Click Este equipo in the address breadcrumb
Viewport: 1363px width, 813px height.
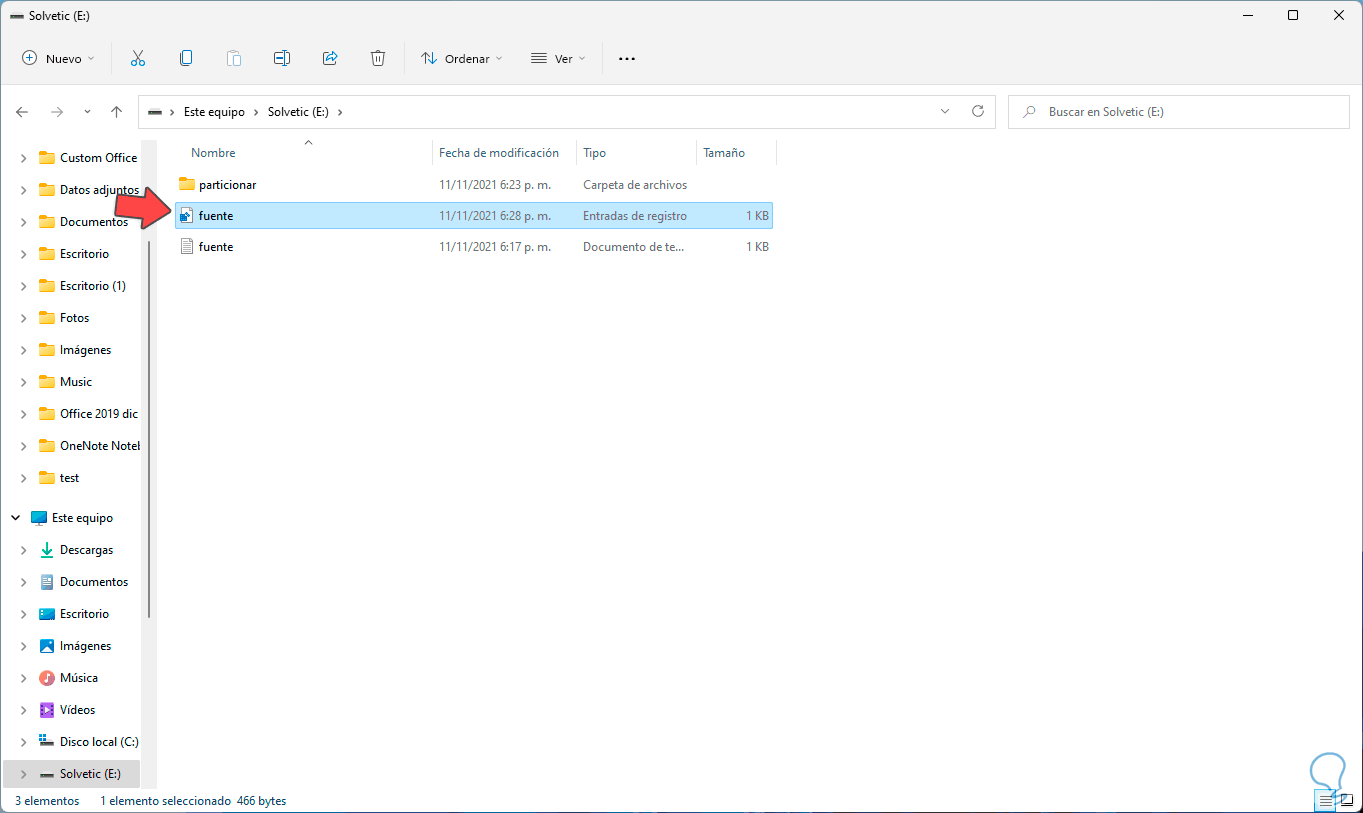coord(214,112)
